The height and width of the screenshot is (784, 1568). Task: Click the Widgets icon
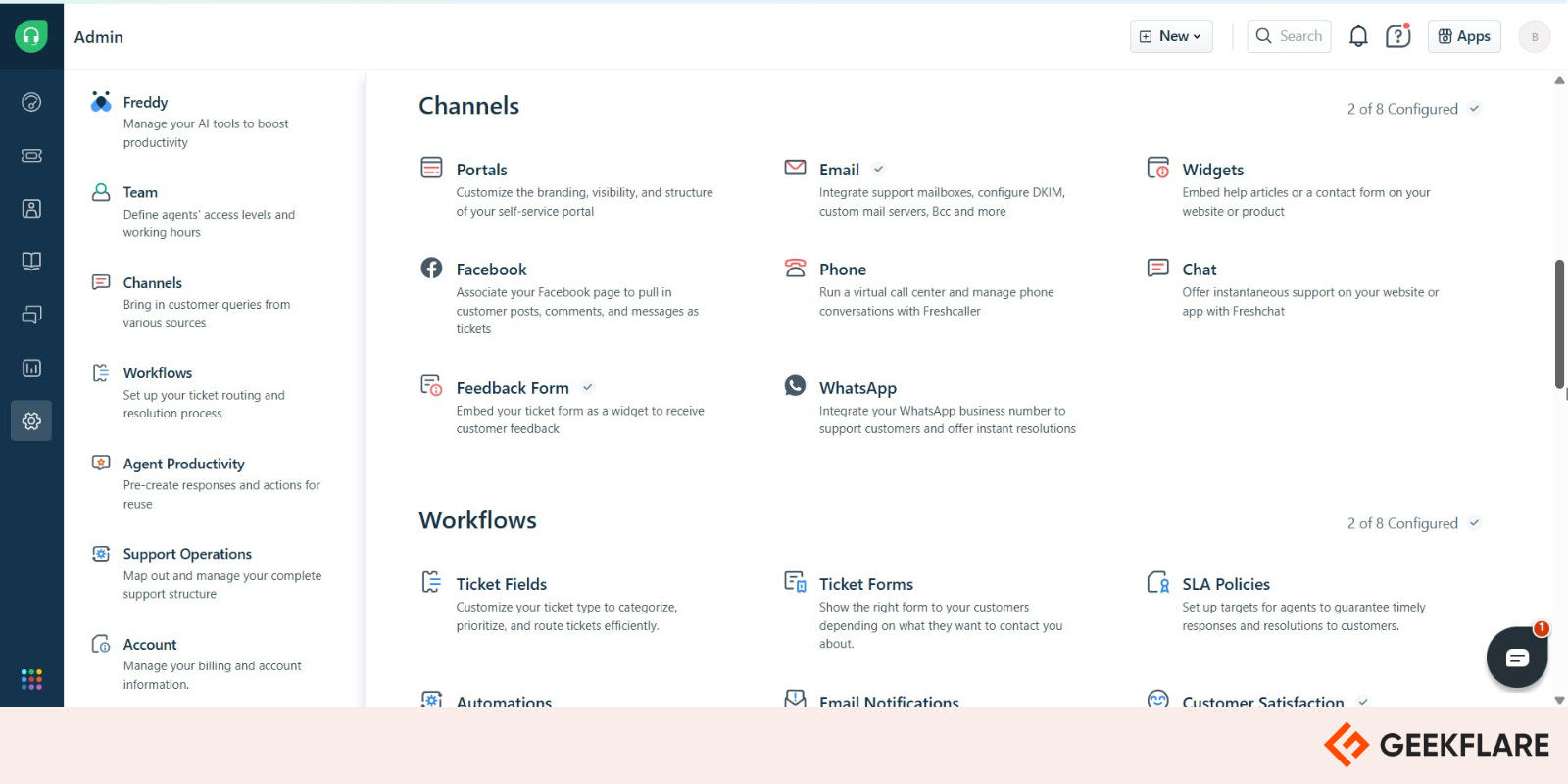(1158, 168)
